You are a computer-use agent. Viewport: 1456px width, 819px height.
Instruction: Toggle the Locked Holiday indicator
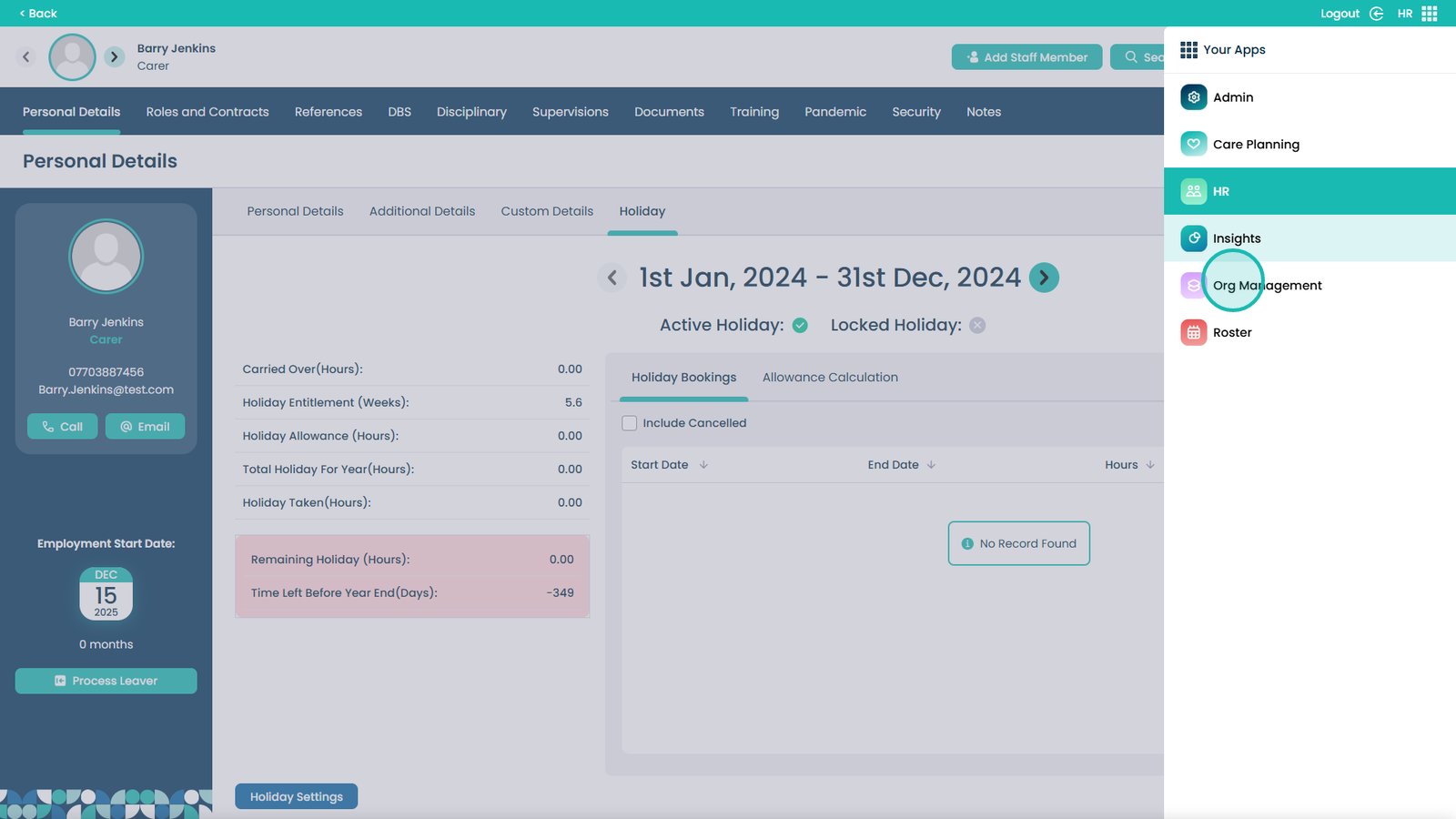(977, 326)
